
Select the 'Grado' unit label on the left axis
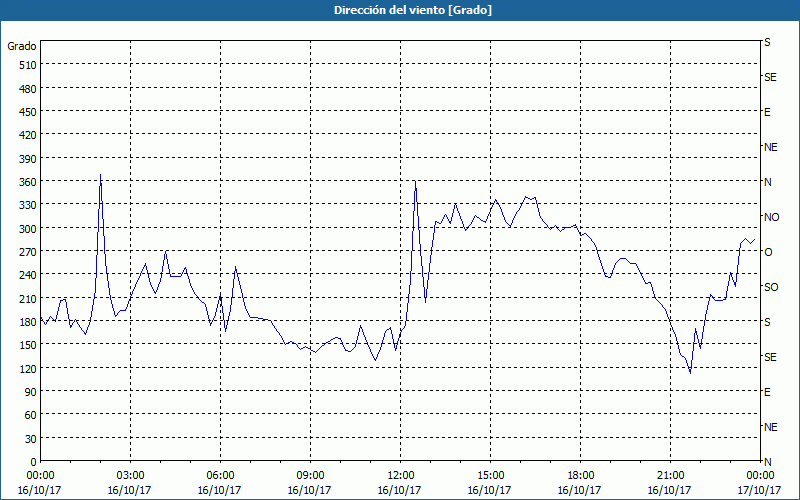[x=22, y=46]
